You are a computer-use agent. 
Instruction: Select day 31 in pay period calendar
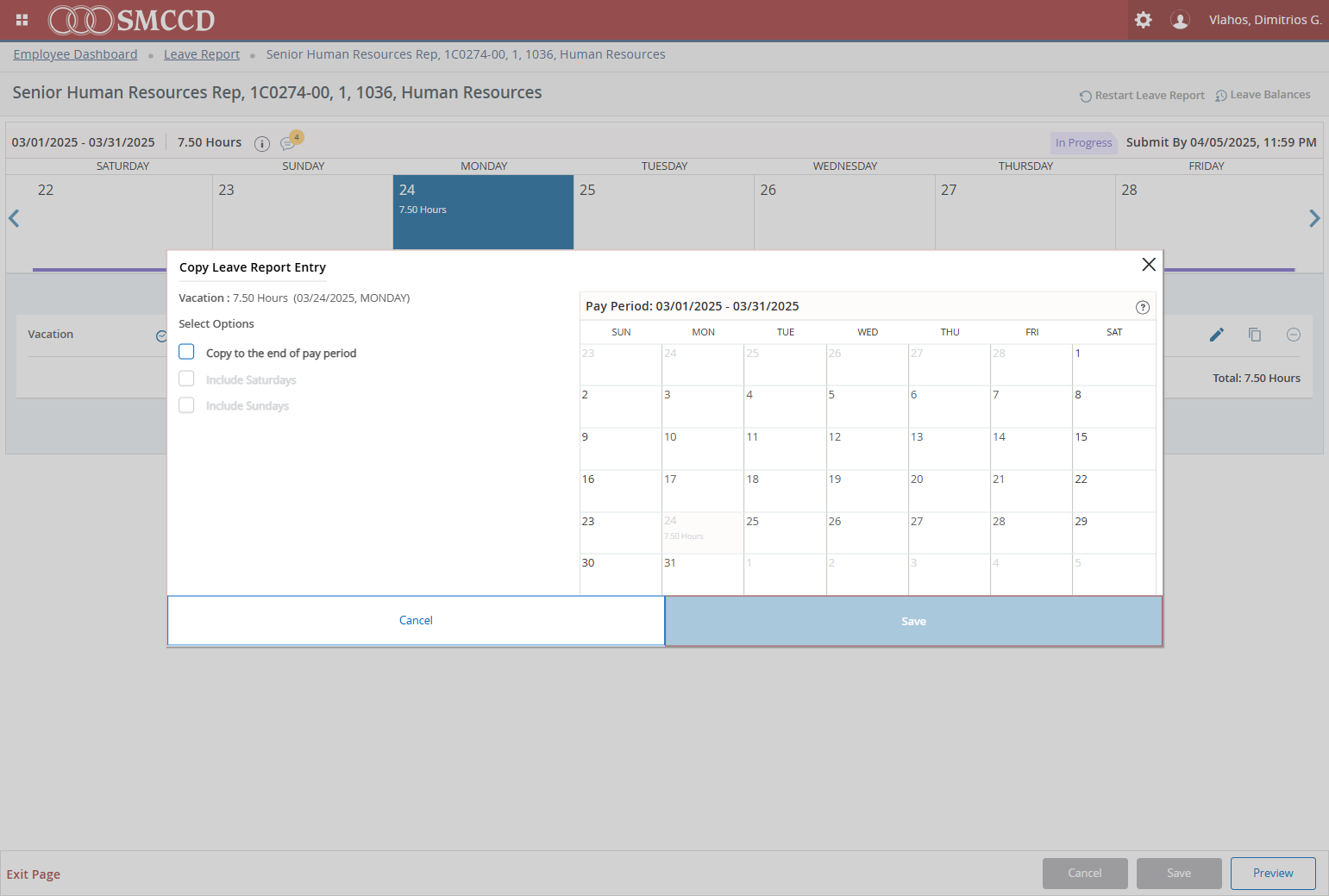point(703,574)
